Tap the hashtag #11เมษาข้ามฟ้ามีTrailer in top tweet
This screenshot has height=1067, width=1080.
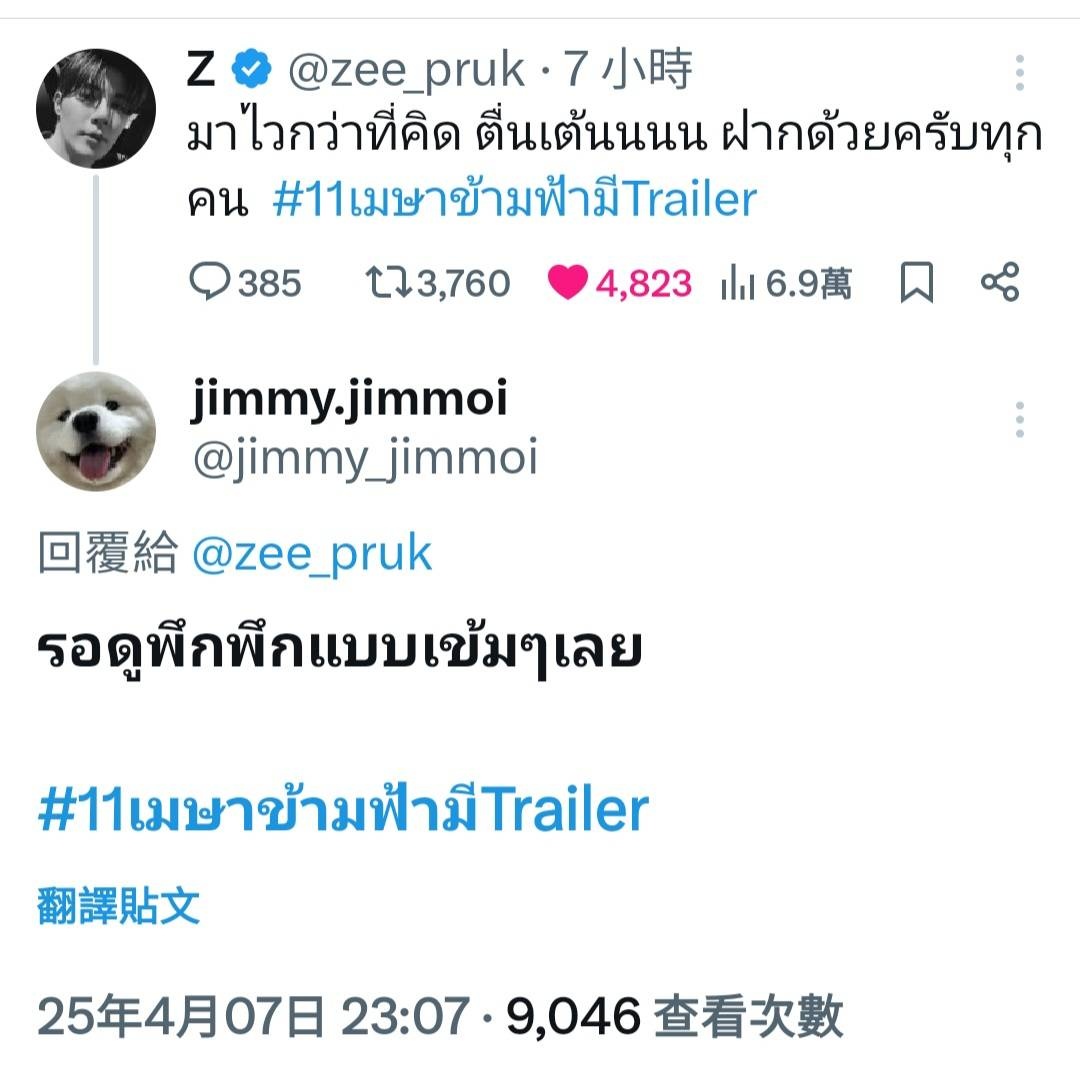pyautogui.click(x=515, y=200)
